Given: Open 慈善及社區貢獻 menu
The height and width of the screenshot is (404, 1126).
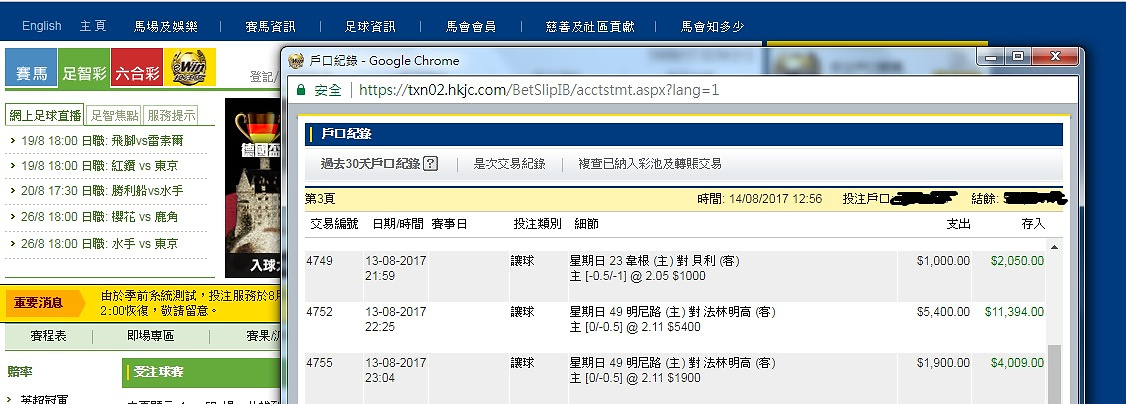Looking at the screenshot, I should click(x=590, y=27).
